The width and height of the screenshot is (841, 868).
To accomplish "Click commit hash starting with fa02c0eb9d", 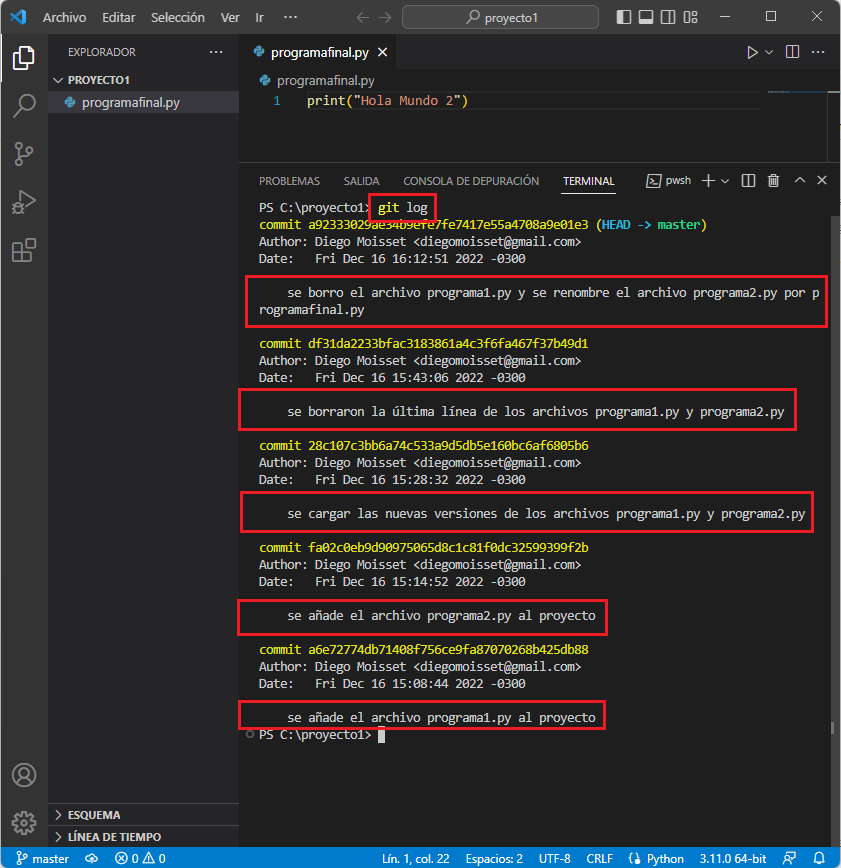I will (x=448, y=547).
